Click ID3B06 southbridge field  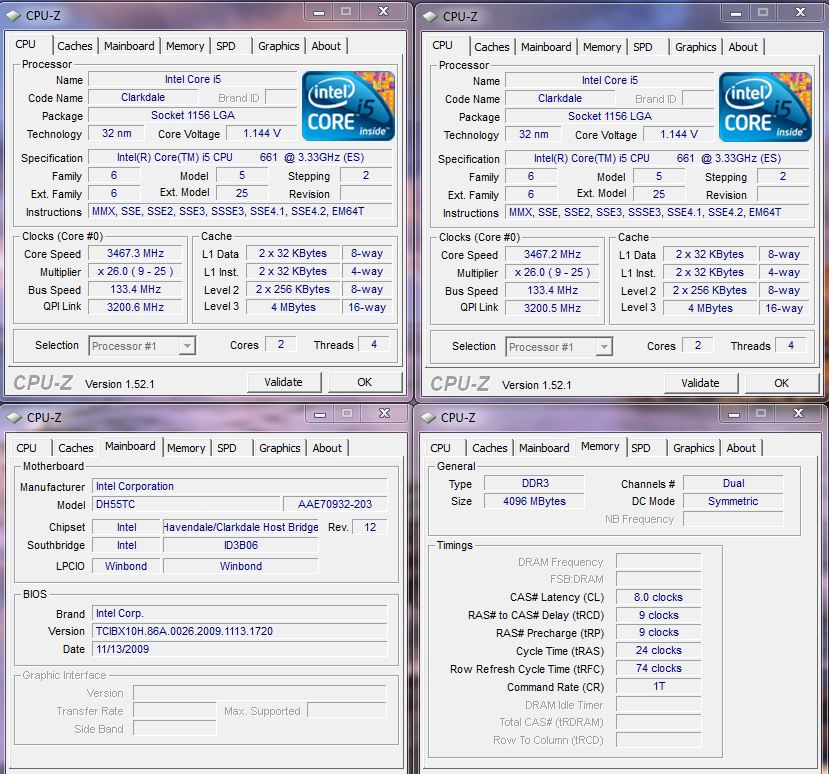pyautogui.click(x=241, y=545)
